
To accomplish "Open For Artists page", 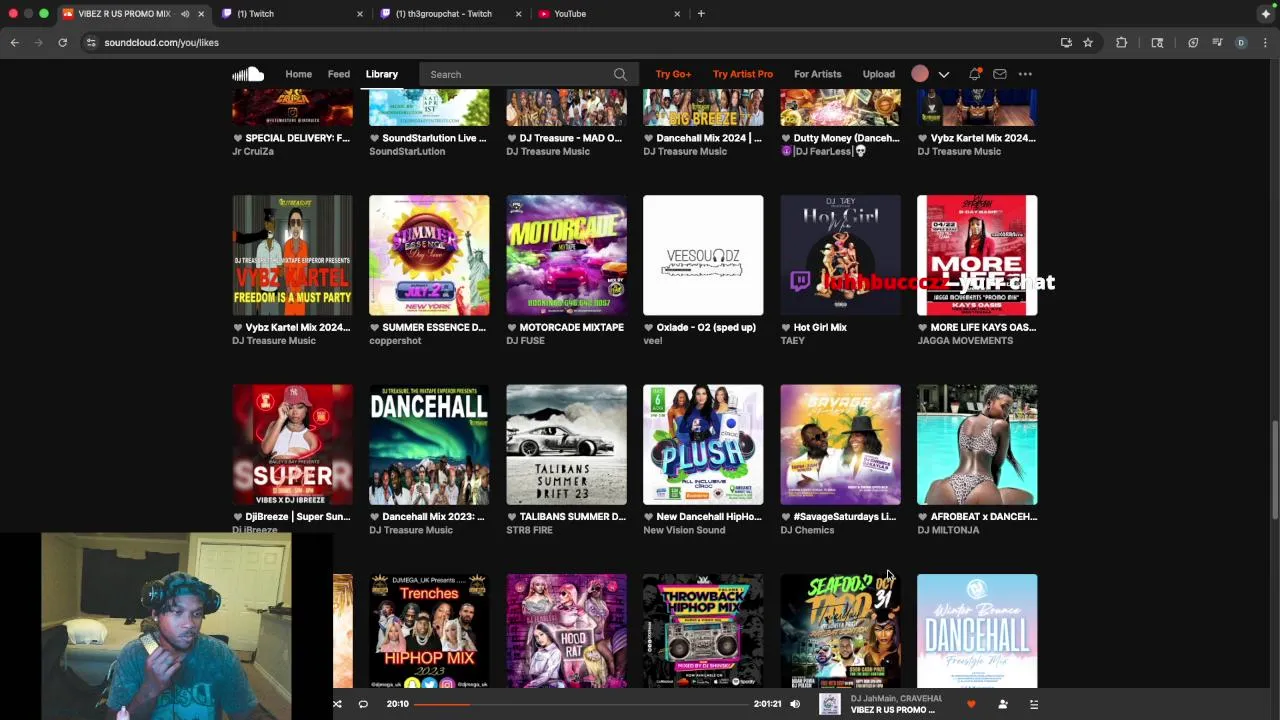I will click(818, 74).
